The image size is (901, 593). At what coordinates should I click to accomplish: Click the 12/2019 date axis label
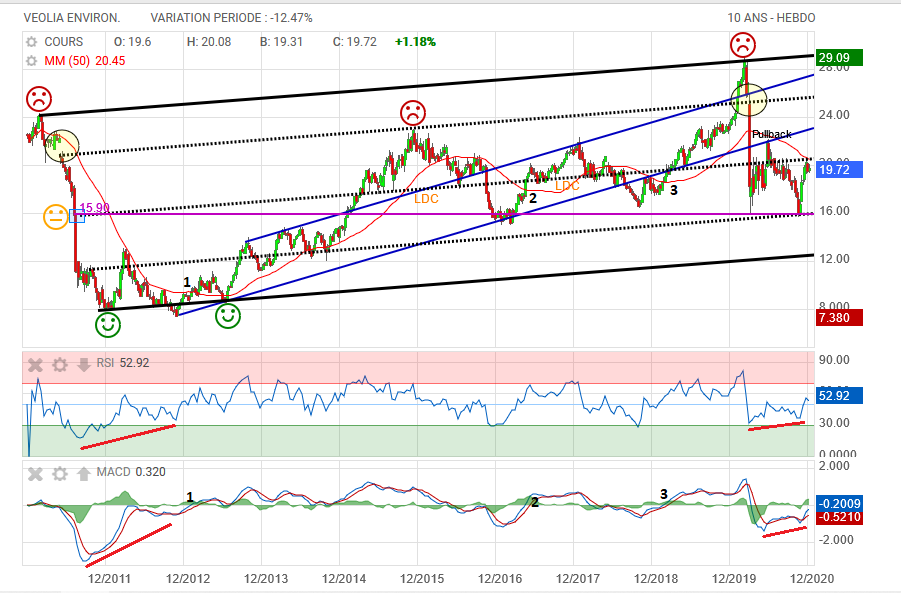(x=734, y=579)
